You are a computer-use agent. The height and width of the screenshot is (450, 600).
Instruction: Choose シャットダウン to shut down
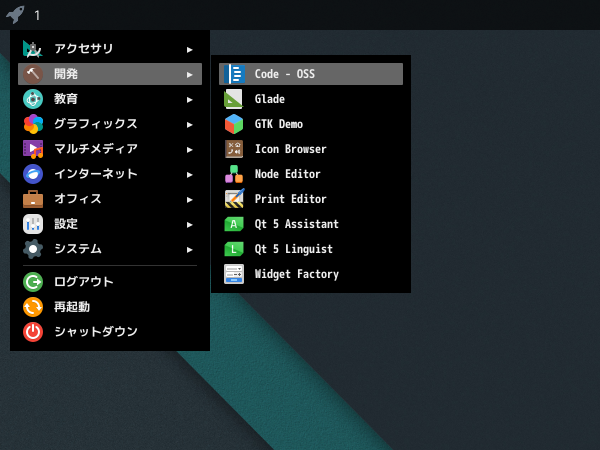point(110,332)
